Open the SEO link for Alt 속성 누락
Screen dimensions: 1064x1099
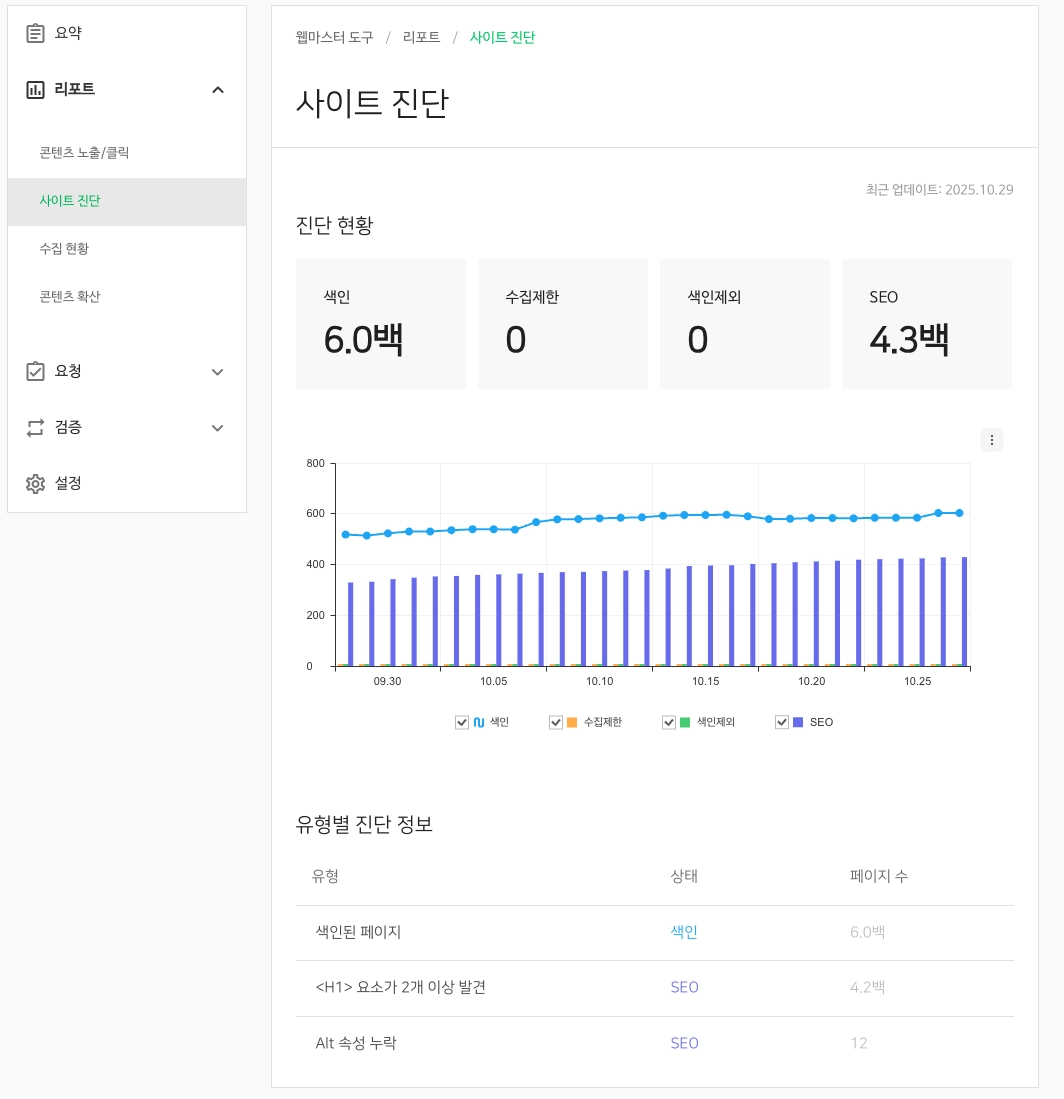[x=684, y=1043]
